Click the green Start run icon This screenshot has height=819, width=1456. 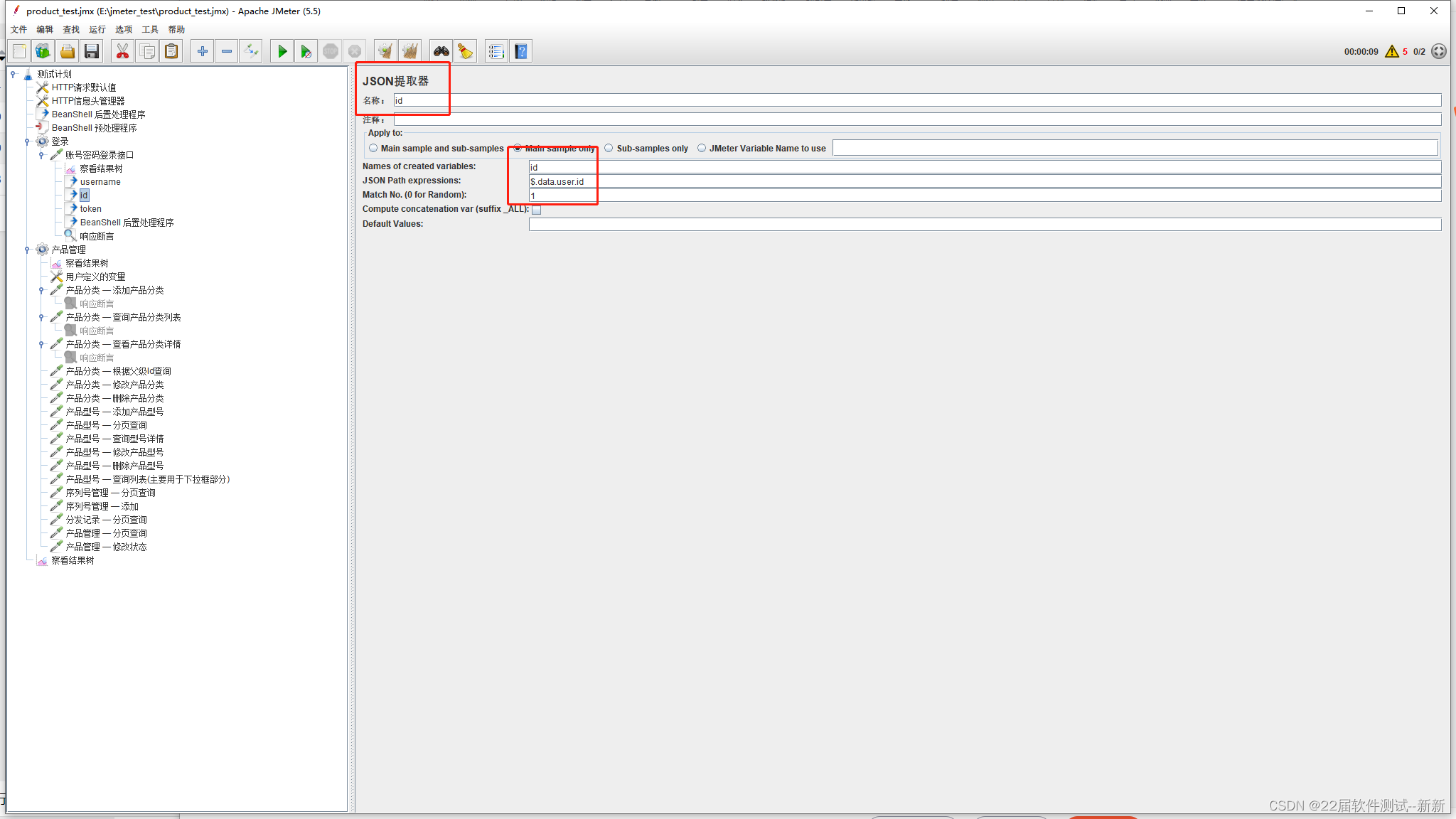(282, 51)
